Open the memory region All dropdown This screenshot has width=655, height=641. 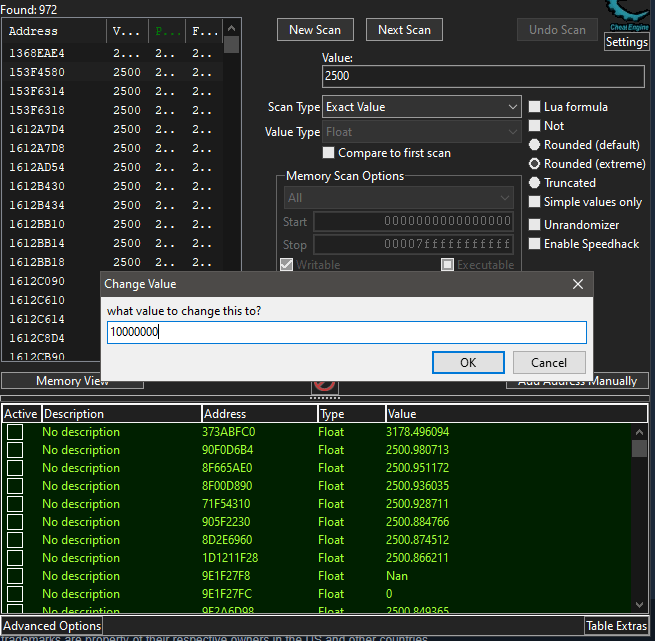pyautogui.click(x=399, y=198)
